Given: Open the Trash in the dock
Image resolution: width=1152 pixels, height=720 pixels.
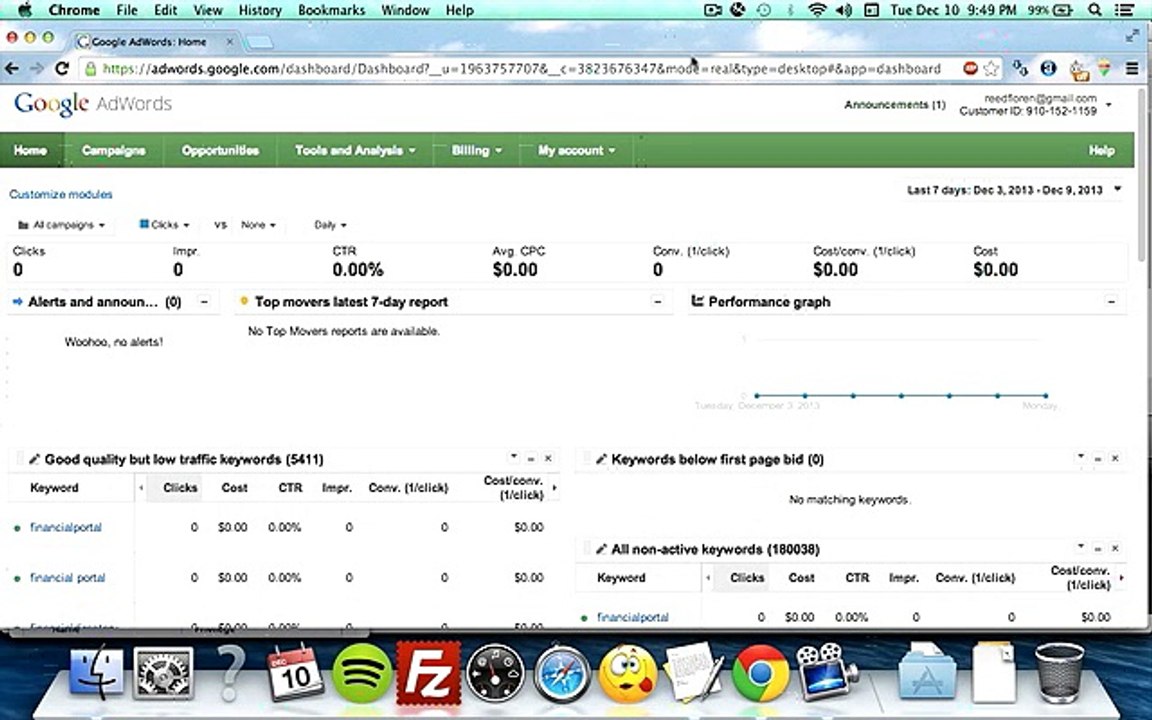Looking at the screenshot, I should coord(1059,672).
